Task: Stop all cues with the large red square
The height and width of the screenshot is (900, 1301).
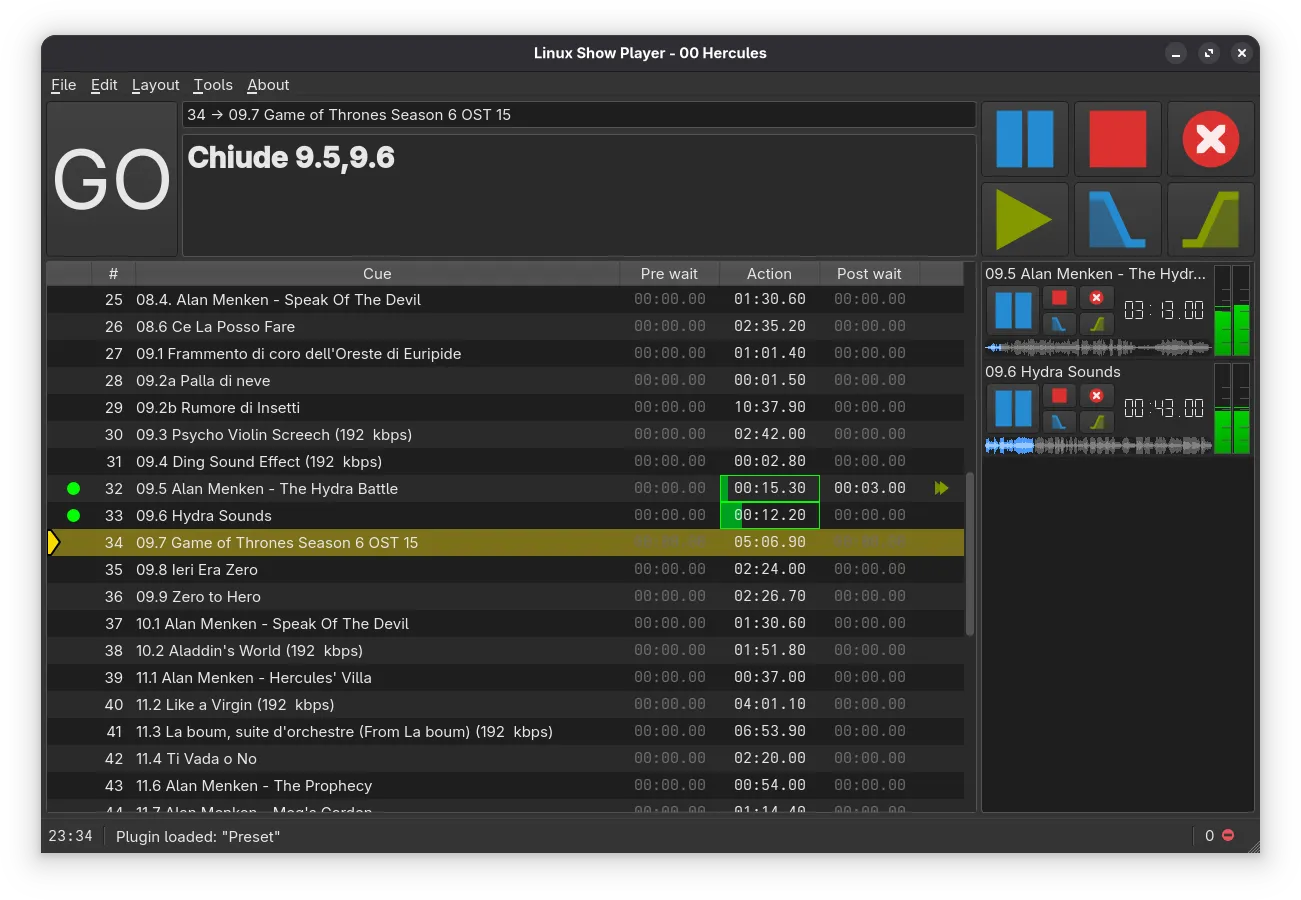Action: 1117,139
